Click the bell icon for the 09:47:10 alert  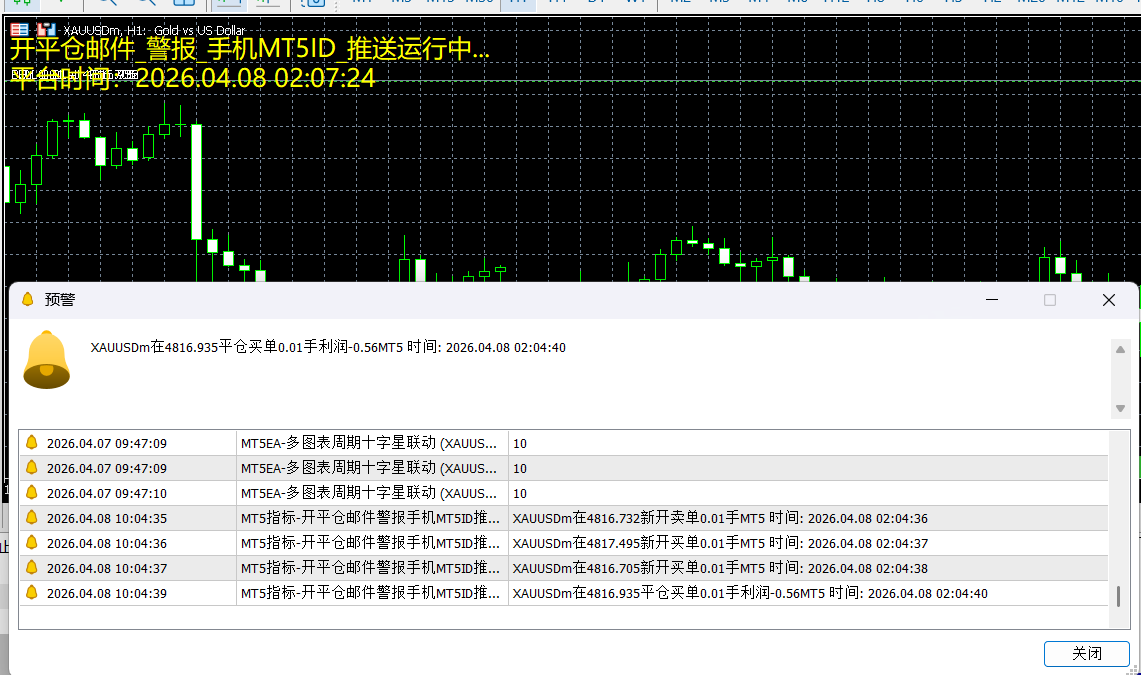(31, 493)
